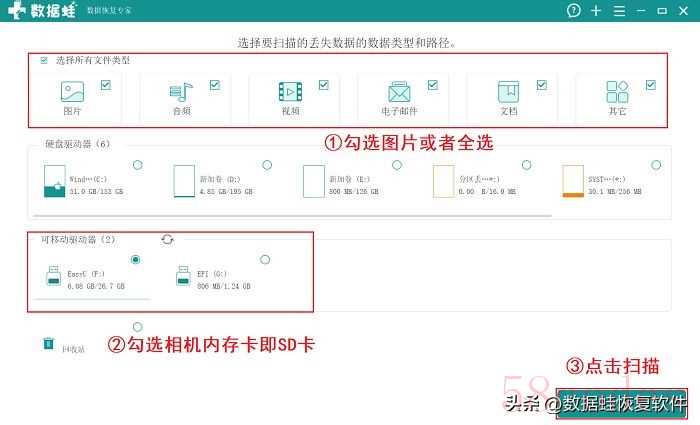
Task: Close the 数据蛙 window
Action: [x=683, y=11]
